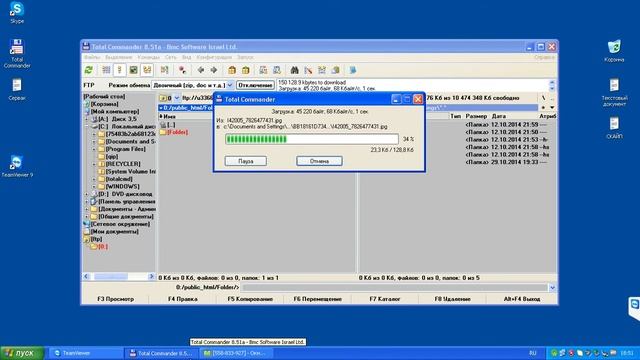Image resolution: width=640 pixels, height=360 pixels.
Task: Go forward using the right arrow icon
Action: click(x=214, y=70)
